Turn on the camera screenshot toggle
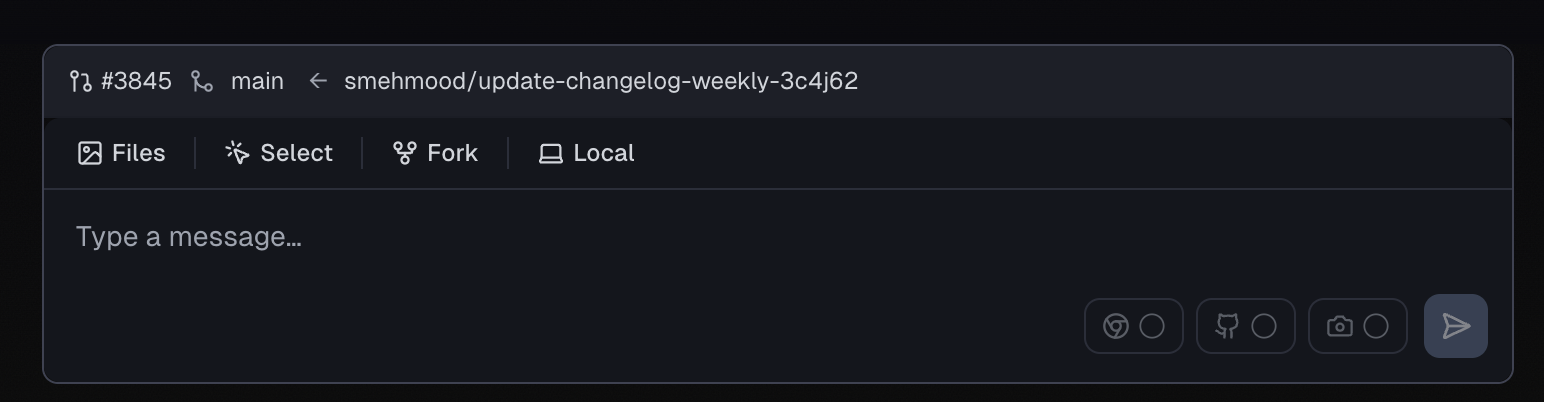This screenshot has height=402, width=1544. (1376, 326)
